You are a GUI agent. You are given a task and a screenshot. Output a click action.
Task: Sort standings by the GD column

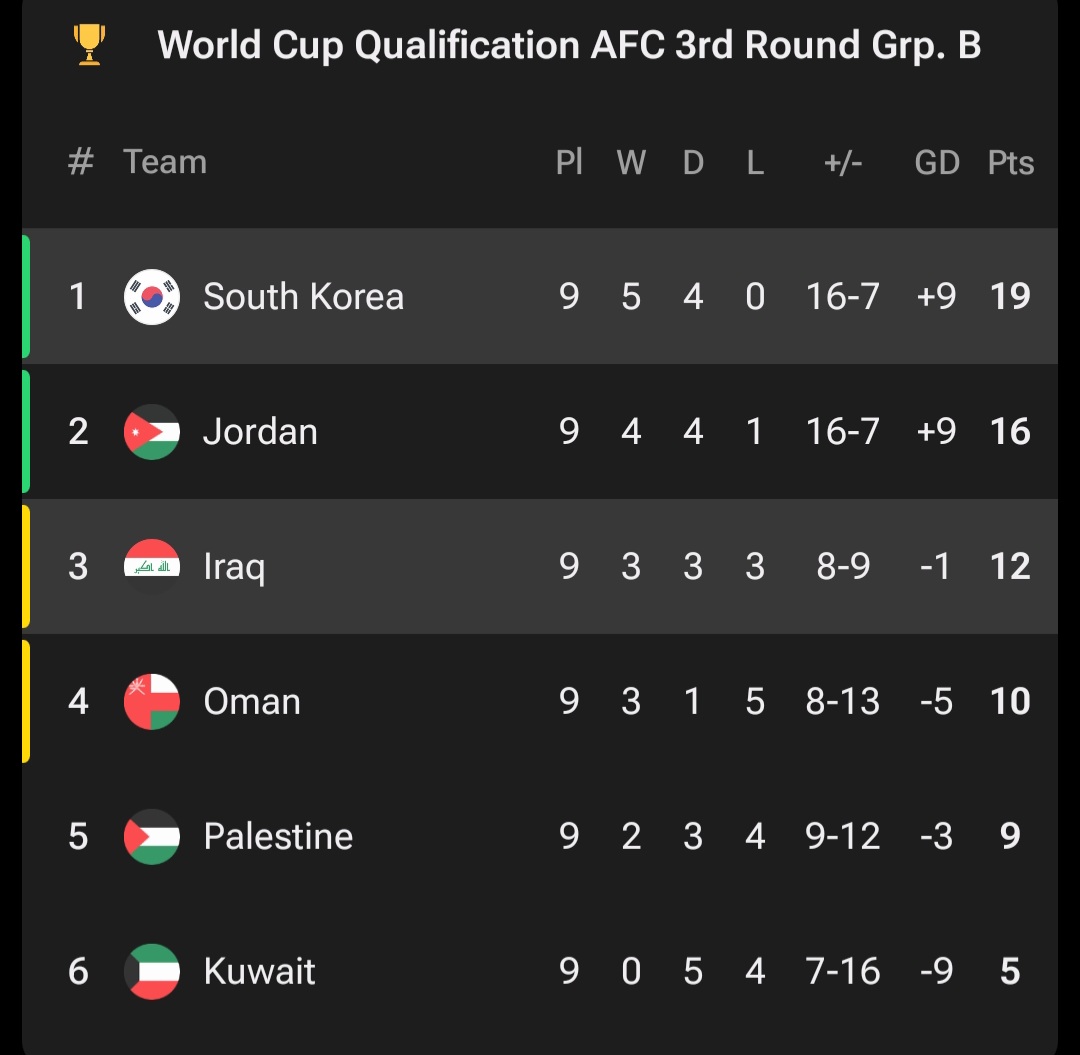[x=937, y=162]
